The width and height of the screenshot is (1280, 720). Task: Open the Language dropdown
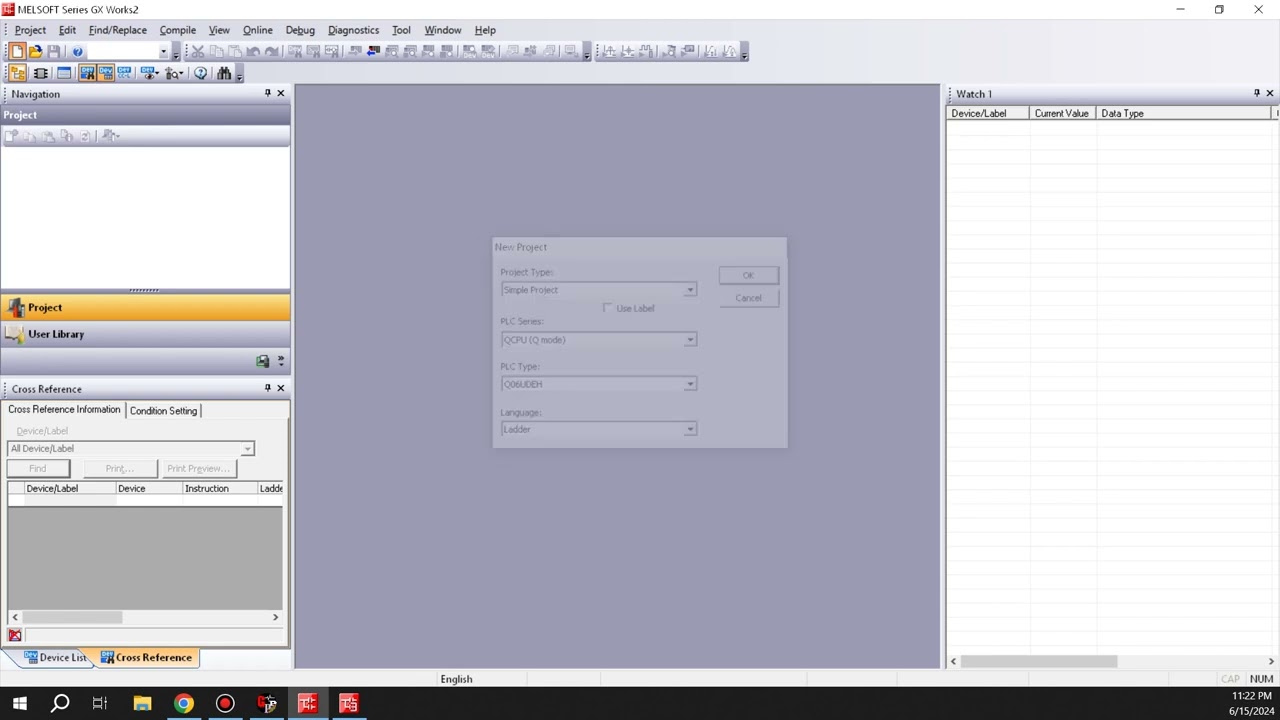point(689,429)
